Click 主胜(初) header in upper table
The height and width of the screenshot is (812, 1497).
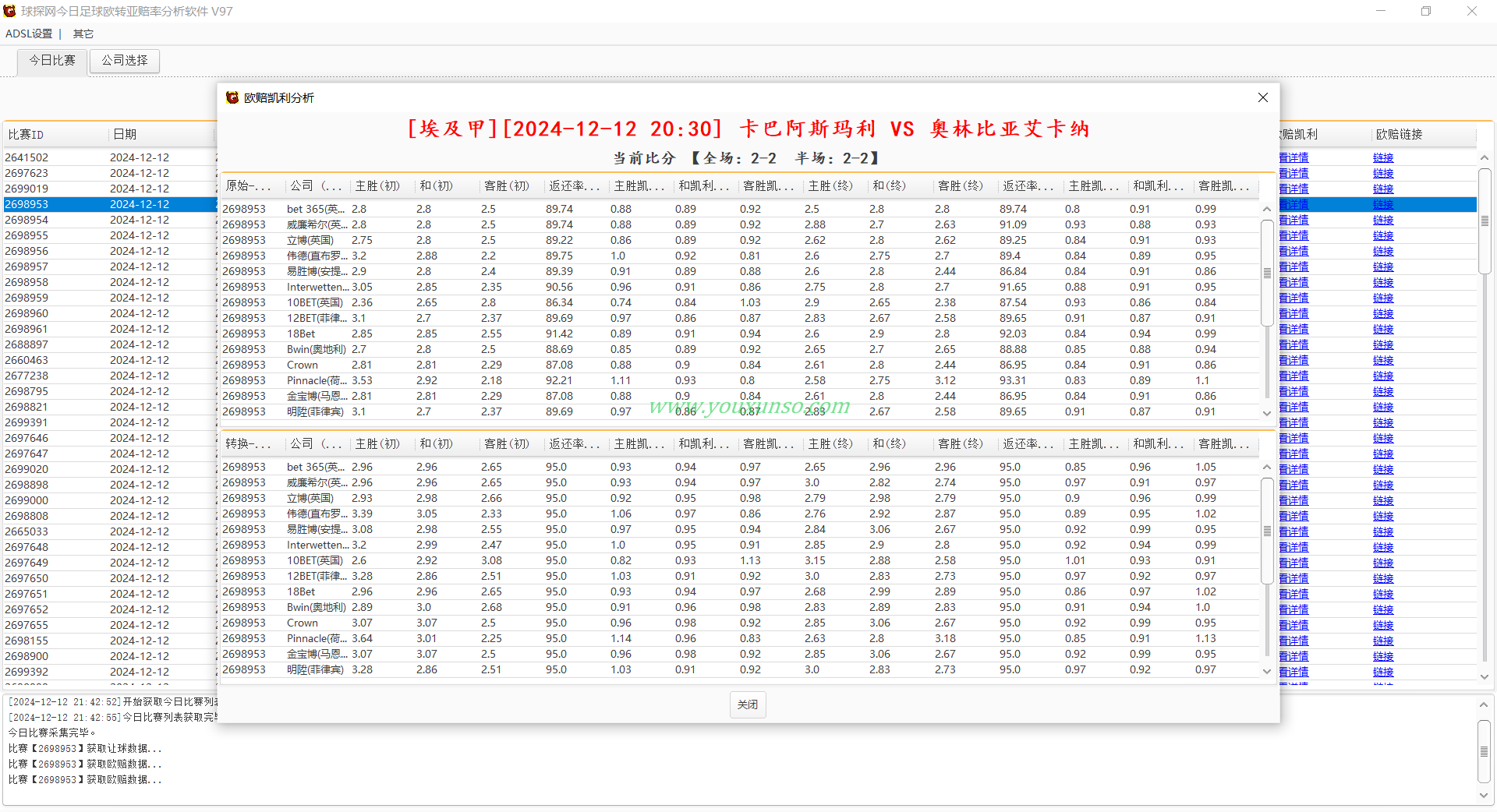[383, 185]
